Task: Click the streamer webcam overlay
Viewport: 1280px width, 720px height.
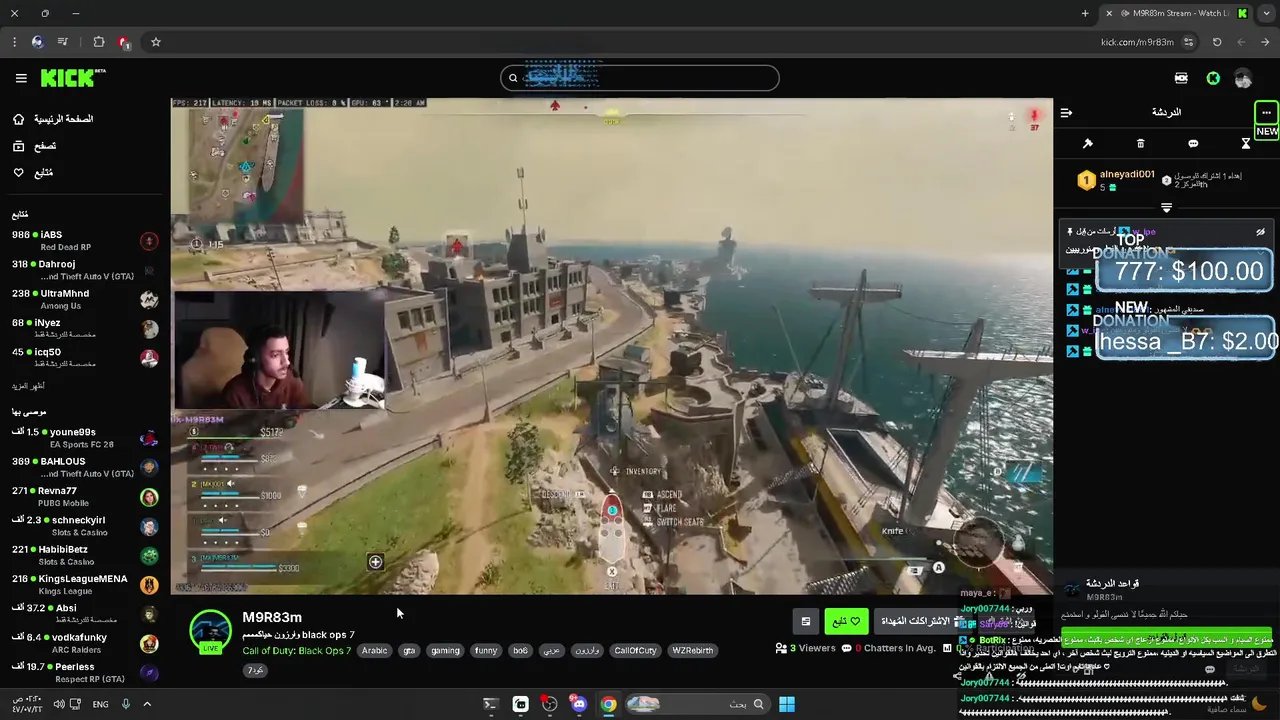Action: coord(280,350)
